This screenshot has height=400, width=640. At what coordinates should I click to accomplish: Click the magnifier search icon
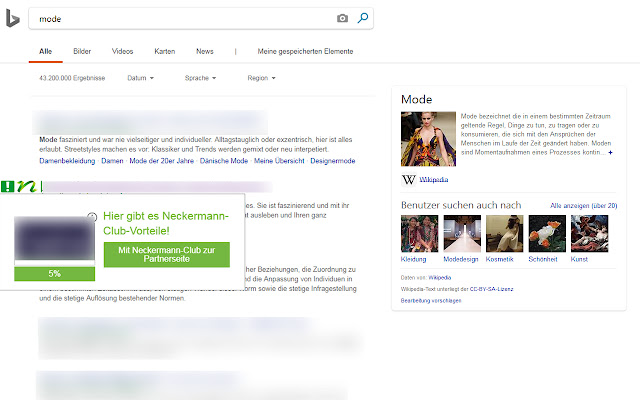pyautogui.click(x=363, y=18)
